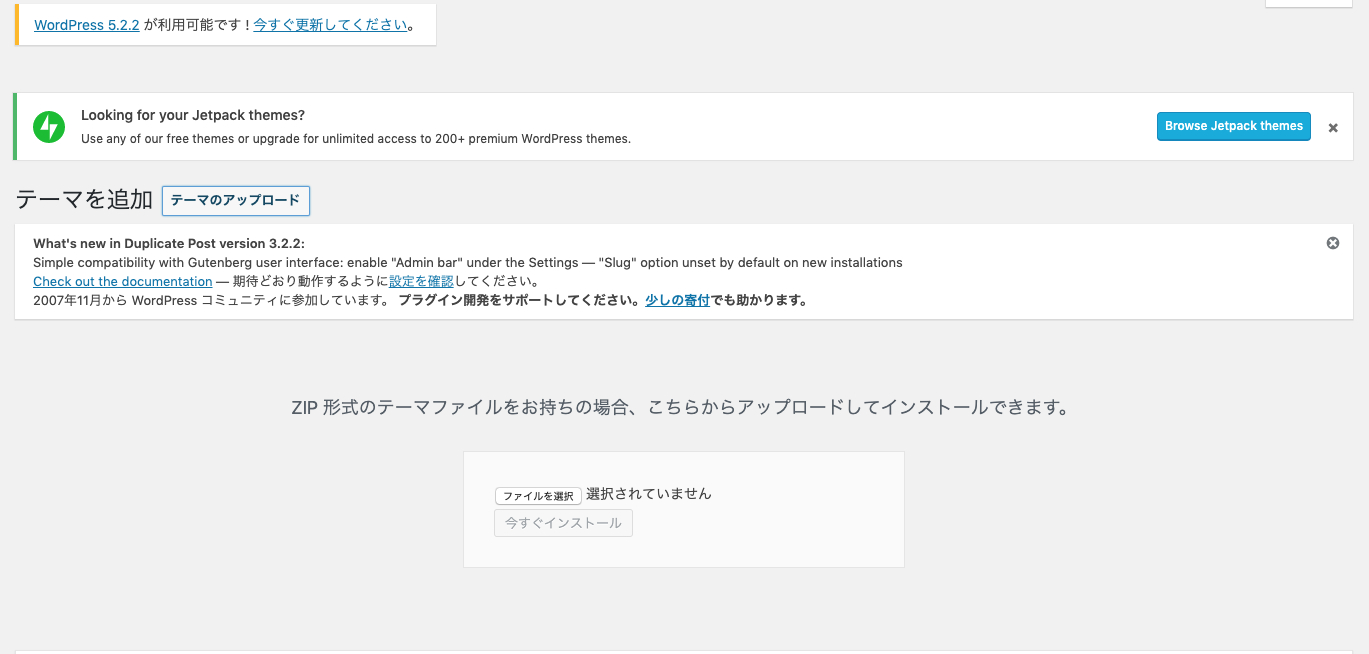The height and width of the screenshot is (654, 1369).
Task: Click the 少しの寄付 donation link
Action: coord(677,300)
